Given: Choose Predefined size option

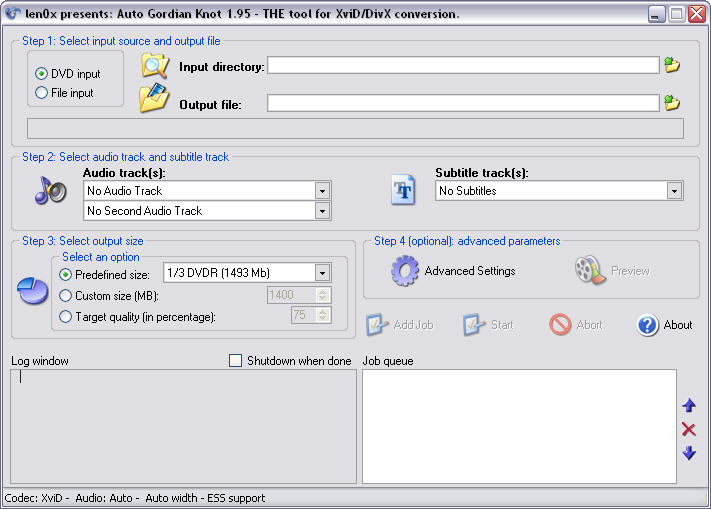Looking at the screenshot, I should coord(65,275).
